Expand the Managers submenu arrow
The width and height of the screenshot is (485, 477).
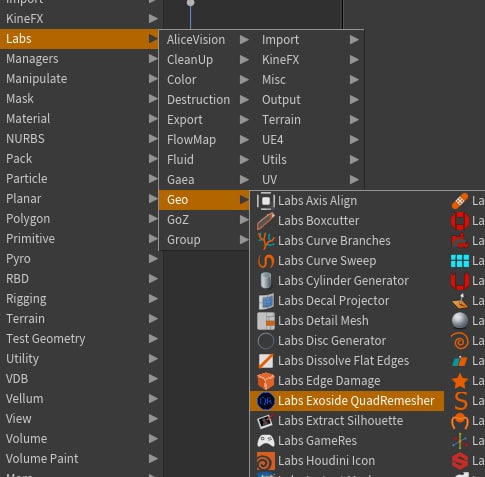coord(153,59)
